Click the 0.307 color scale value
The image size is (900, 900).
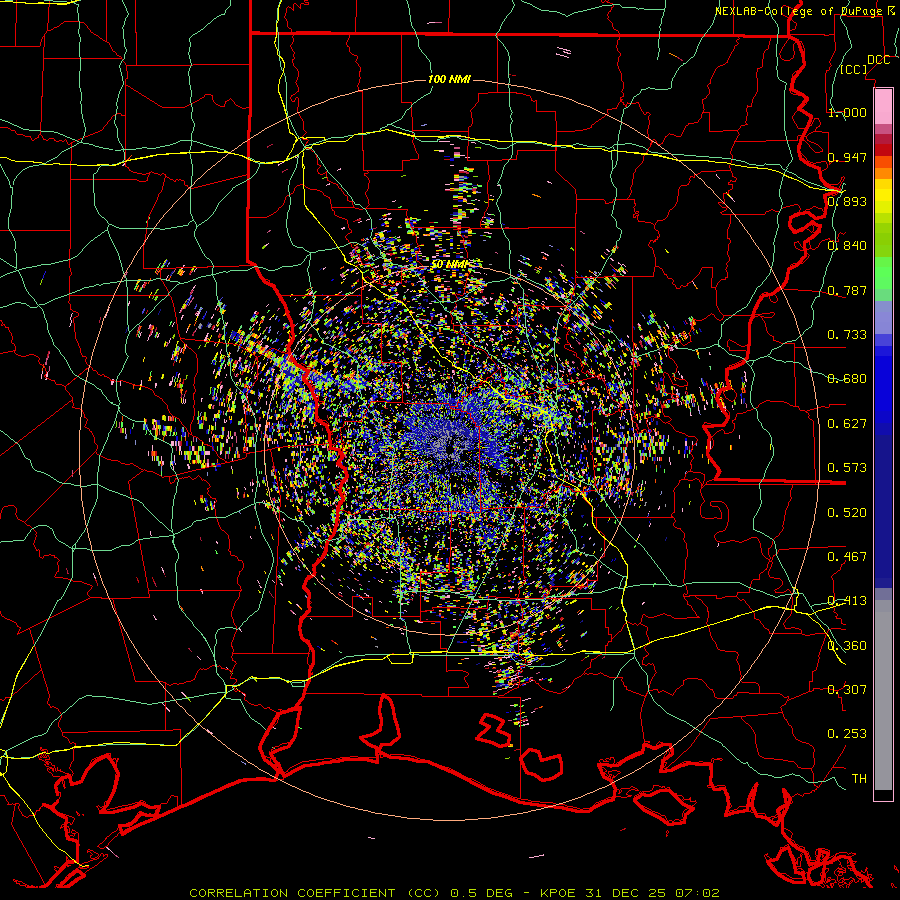(847, 690)
